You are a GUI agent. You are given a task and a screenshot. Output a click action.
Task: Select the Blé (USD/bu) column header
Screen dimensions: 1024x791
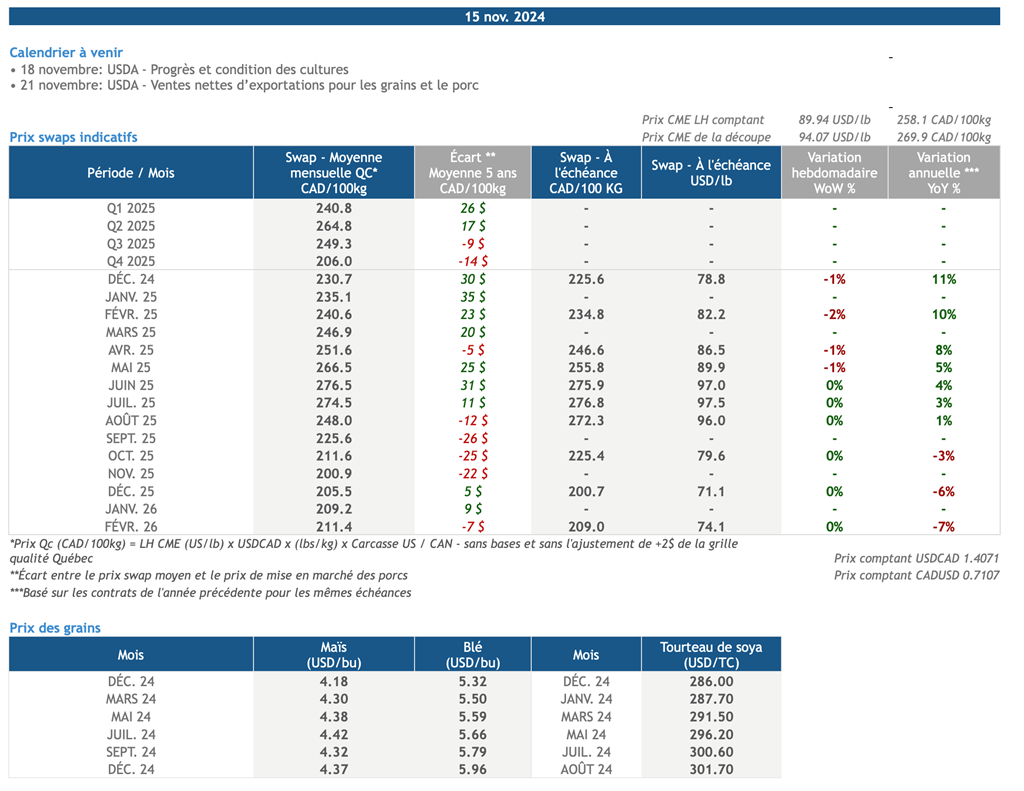472,655
